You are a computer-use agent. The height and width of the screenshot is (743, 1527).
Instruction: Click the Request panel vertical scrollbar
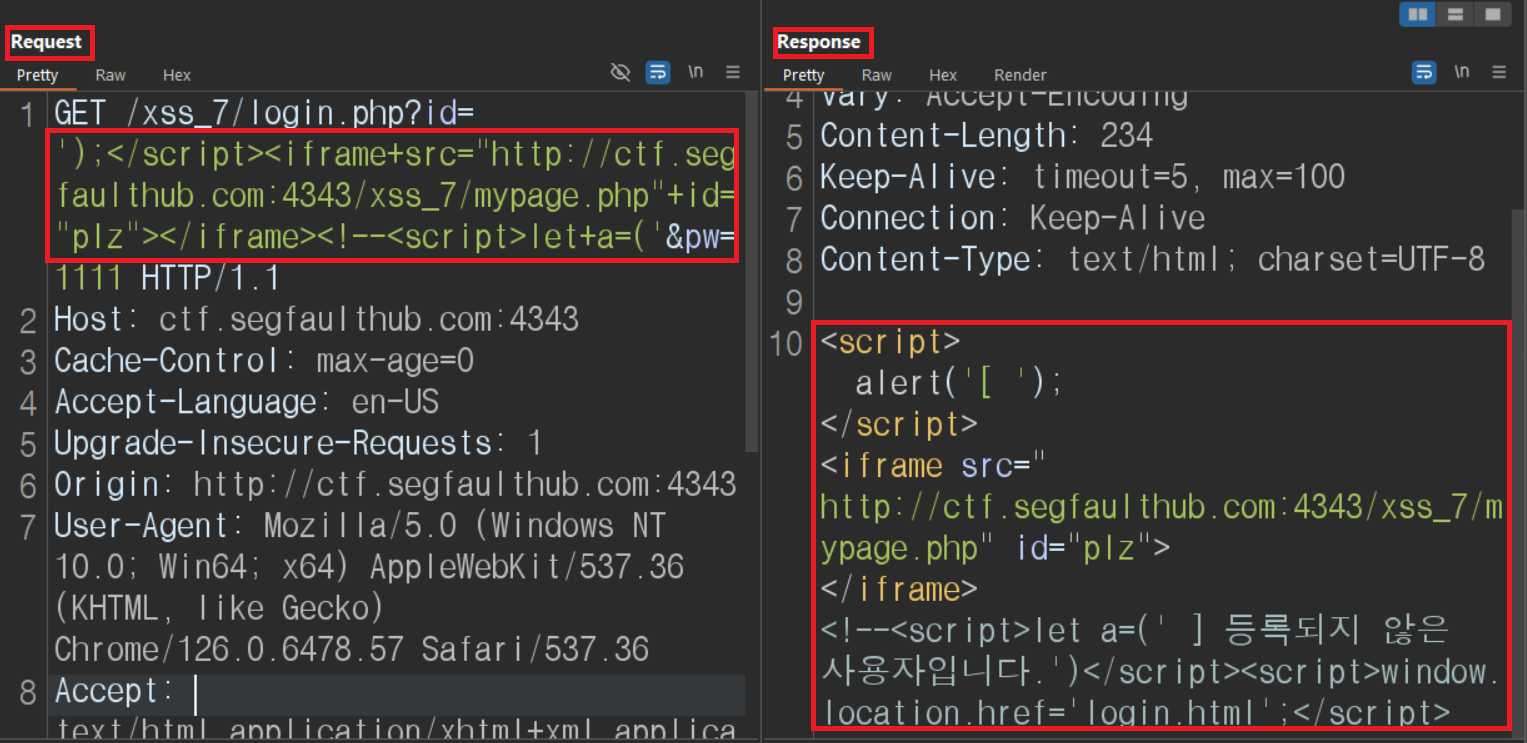pos(752,270)
